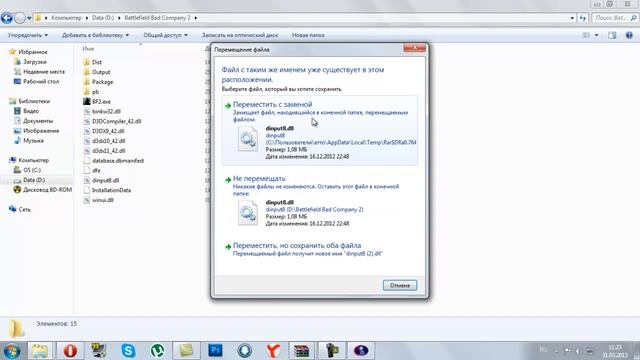Click the Explorer forward arrow button
The height and width of the screenshot is (360, 640).
(19, 18)
